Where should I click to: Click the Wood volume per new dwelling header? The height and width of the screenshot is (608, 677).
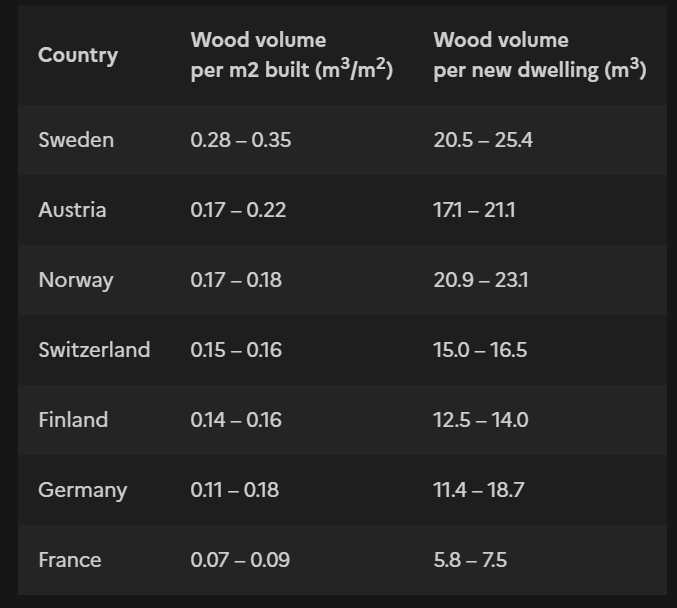pyautogui.click(x=539, y=55)
